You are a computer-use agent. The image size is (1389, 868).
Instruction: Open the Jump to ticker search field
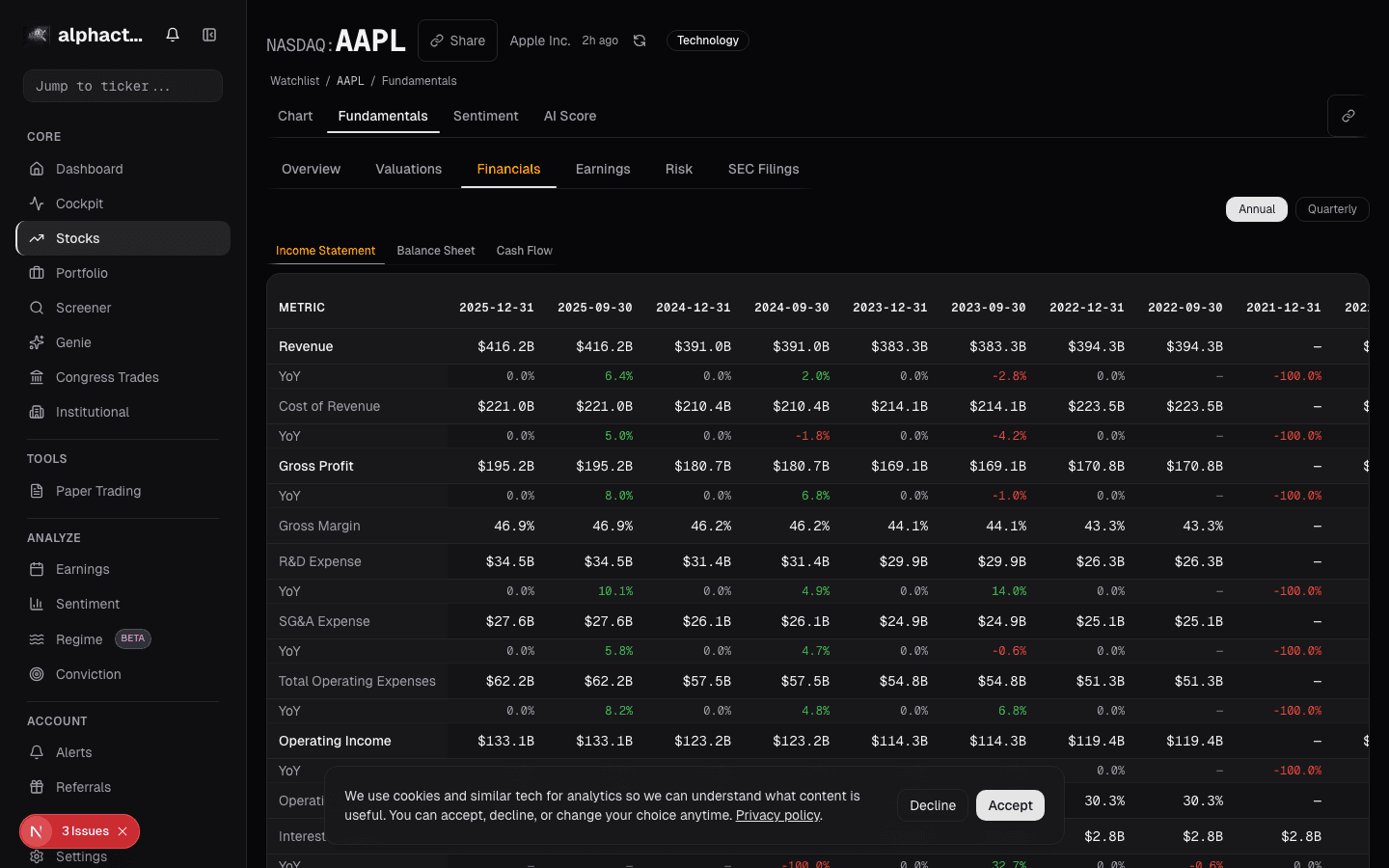tap(123, 86)
